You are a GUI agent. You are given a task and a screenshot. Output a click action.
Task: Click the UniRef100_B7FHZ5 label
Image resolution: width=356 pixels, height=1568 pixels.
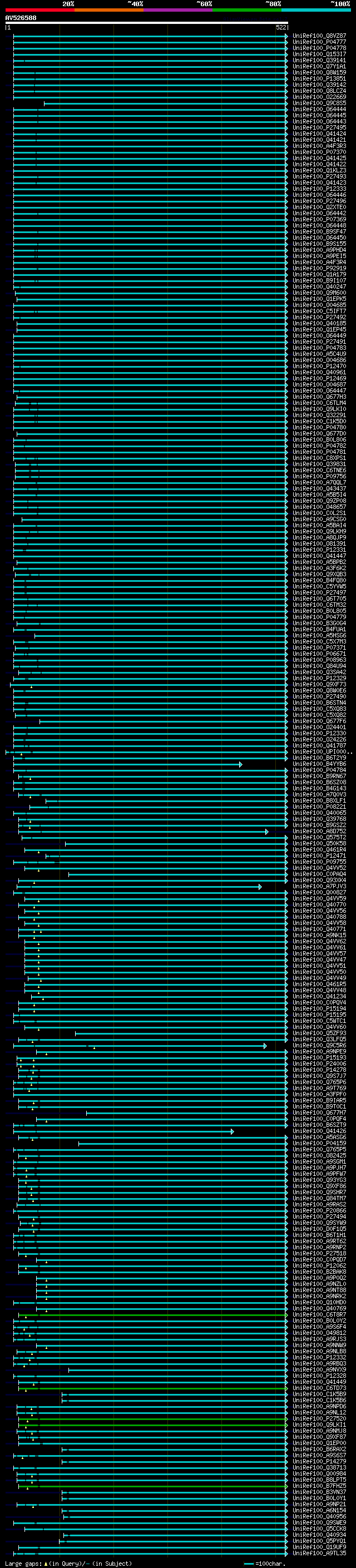pyautogui.click(x=319, y=1486)
